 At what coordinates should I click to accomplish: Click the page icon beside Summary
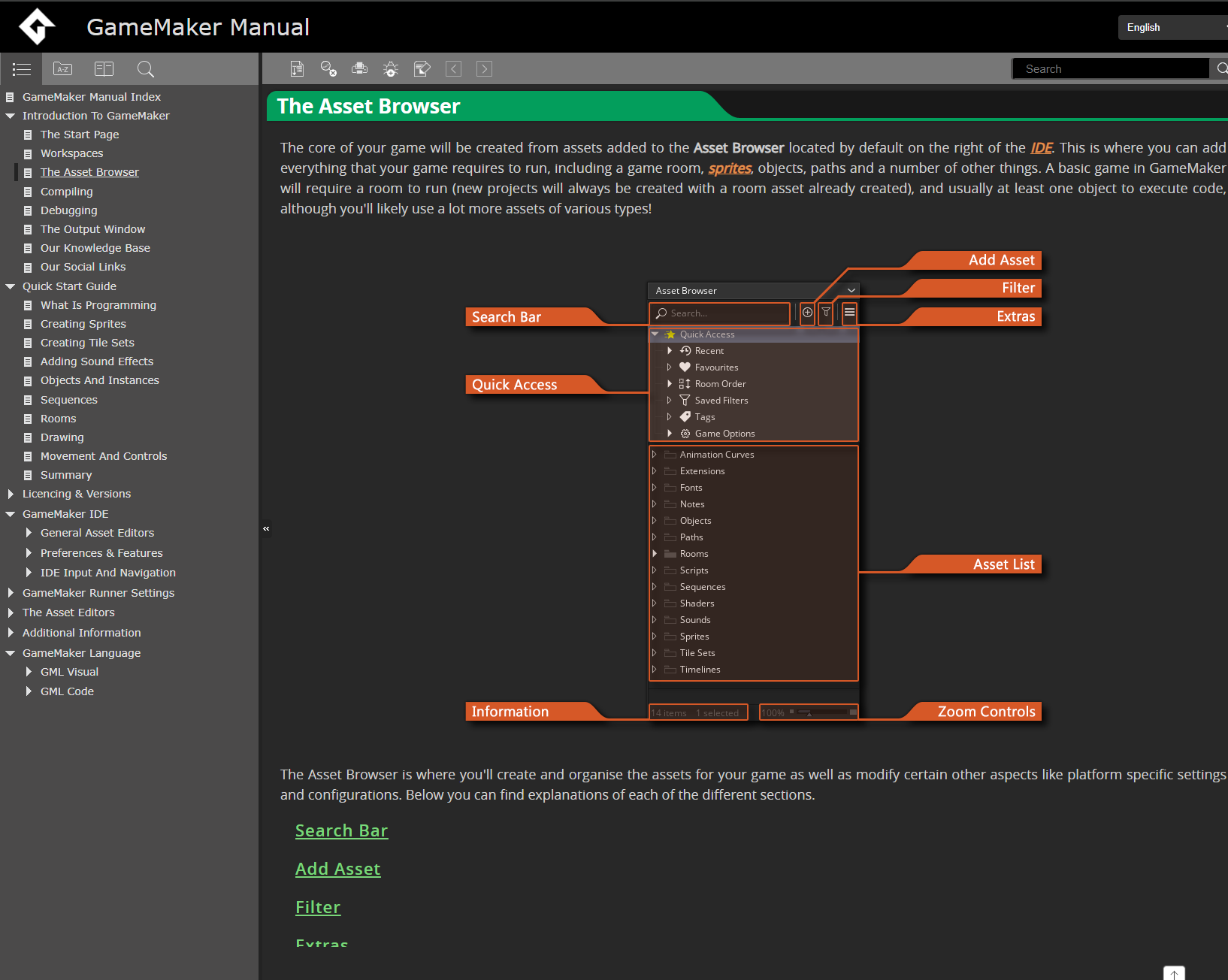tap(28, 475)
